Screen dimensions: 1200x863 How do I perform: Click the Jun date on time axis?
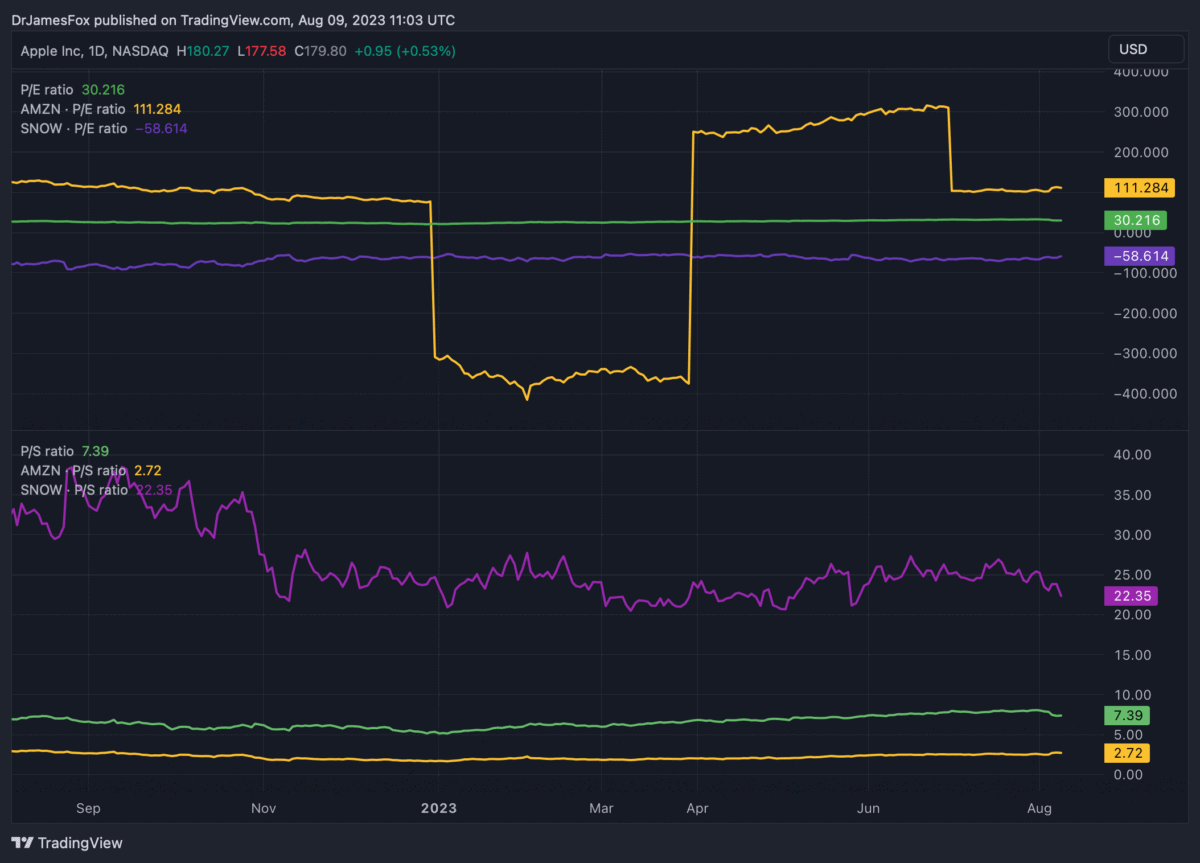(869, 806)
